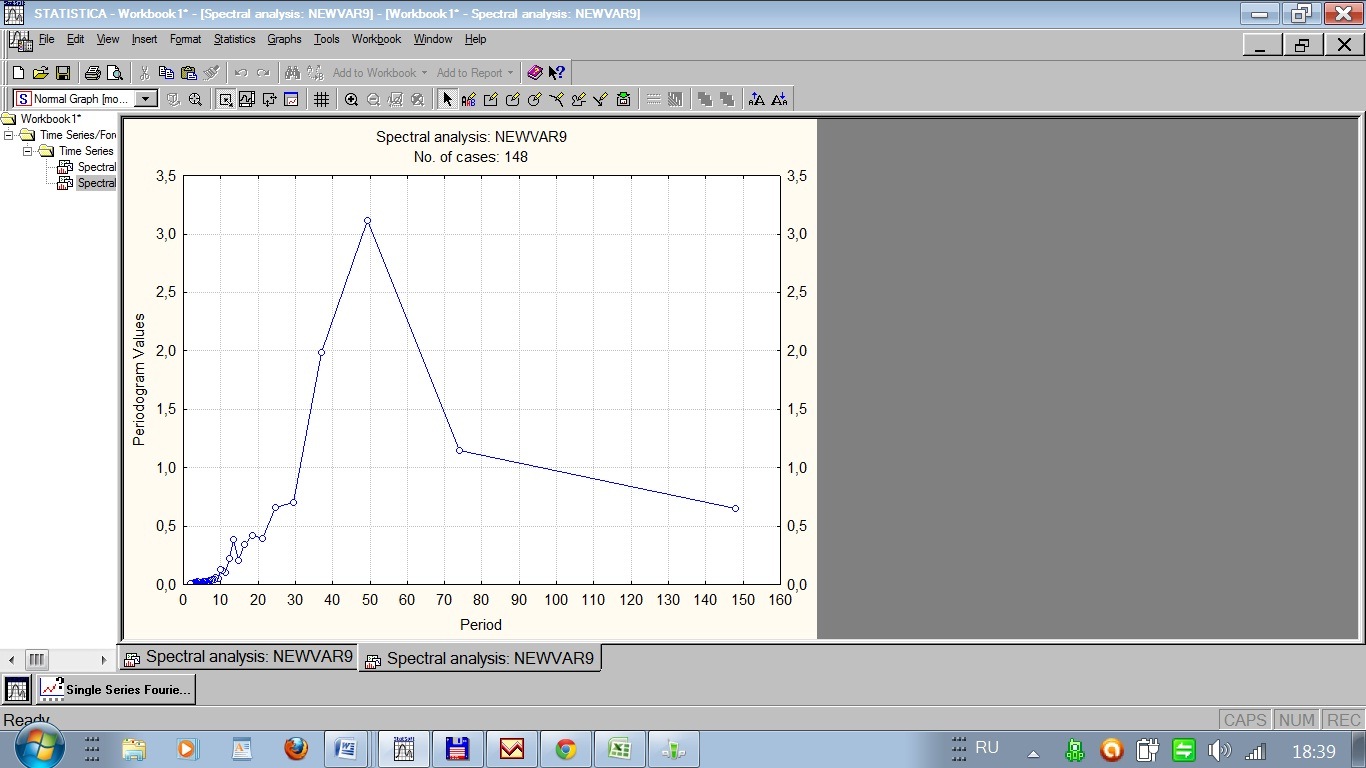Click the Single Series Fourier button
The width and height of the screenshot is (1366, 768).
[x=116, y=689]
